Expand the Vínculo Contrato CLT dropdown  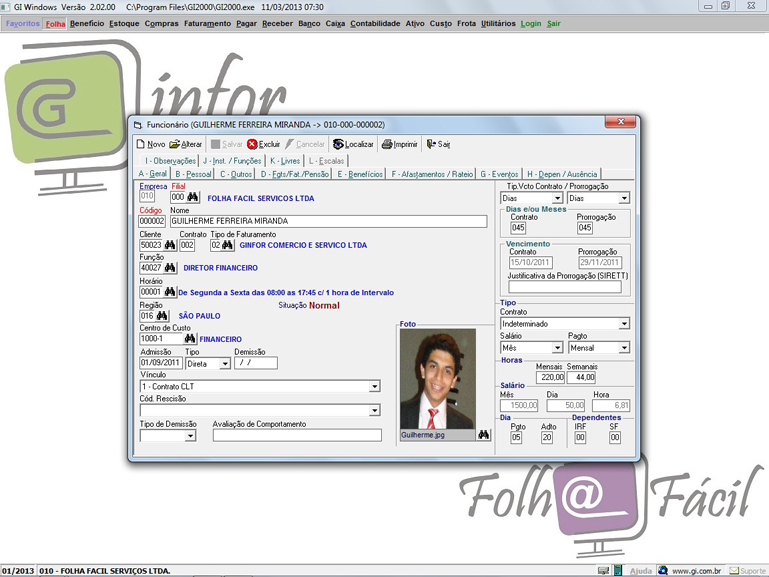tap(374, 386)
